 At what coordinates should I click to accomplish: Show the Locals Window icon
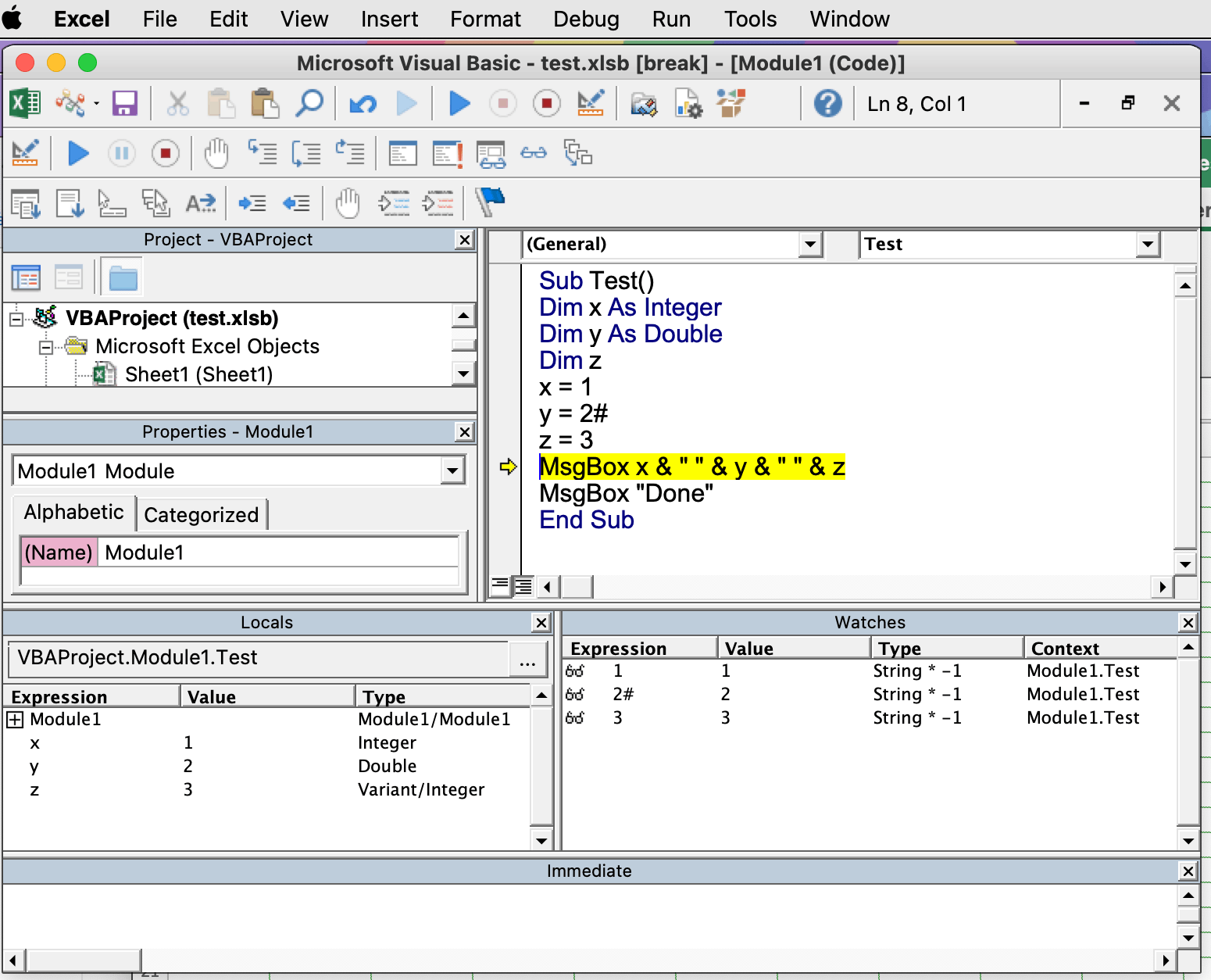coord(403,153)
